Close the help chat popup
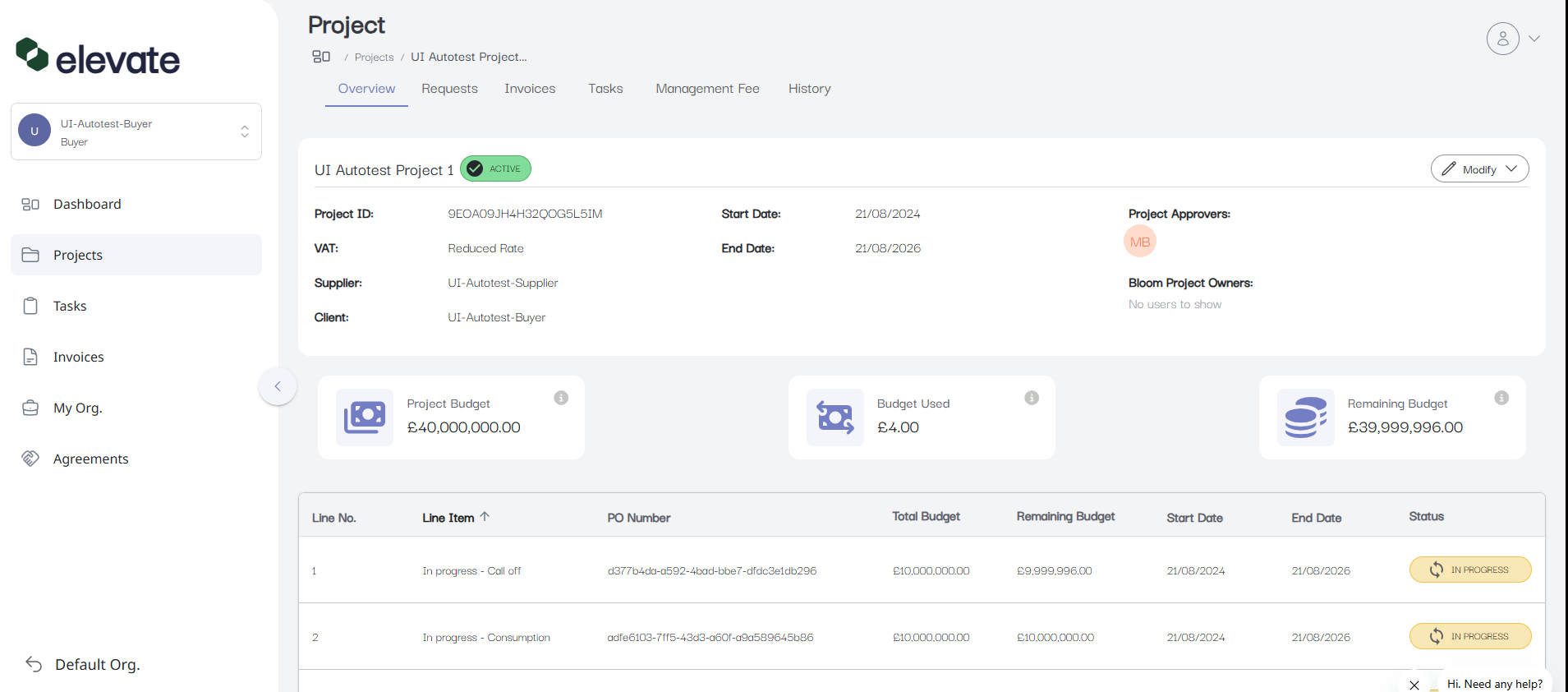Image resolution: width=1568 pixels, height=692 pixels. click(x=1414, y=685)
